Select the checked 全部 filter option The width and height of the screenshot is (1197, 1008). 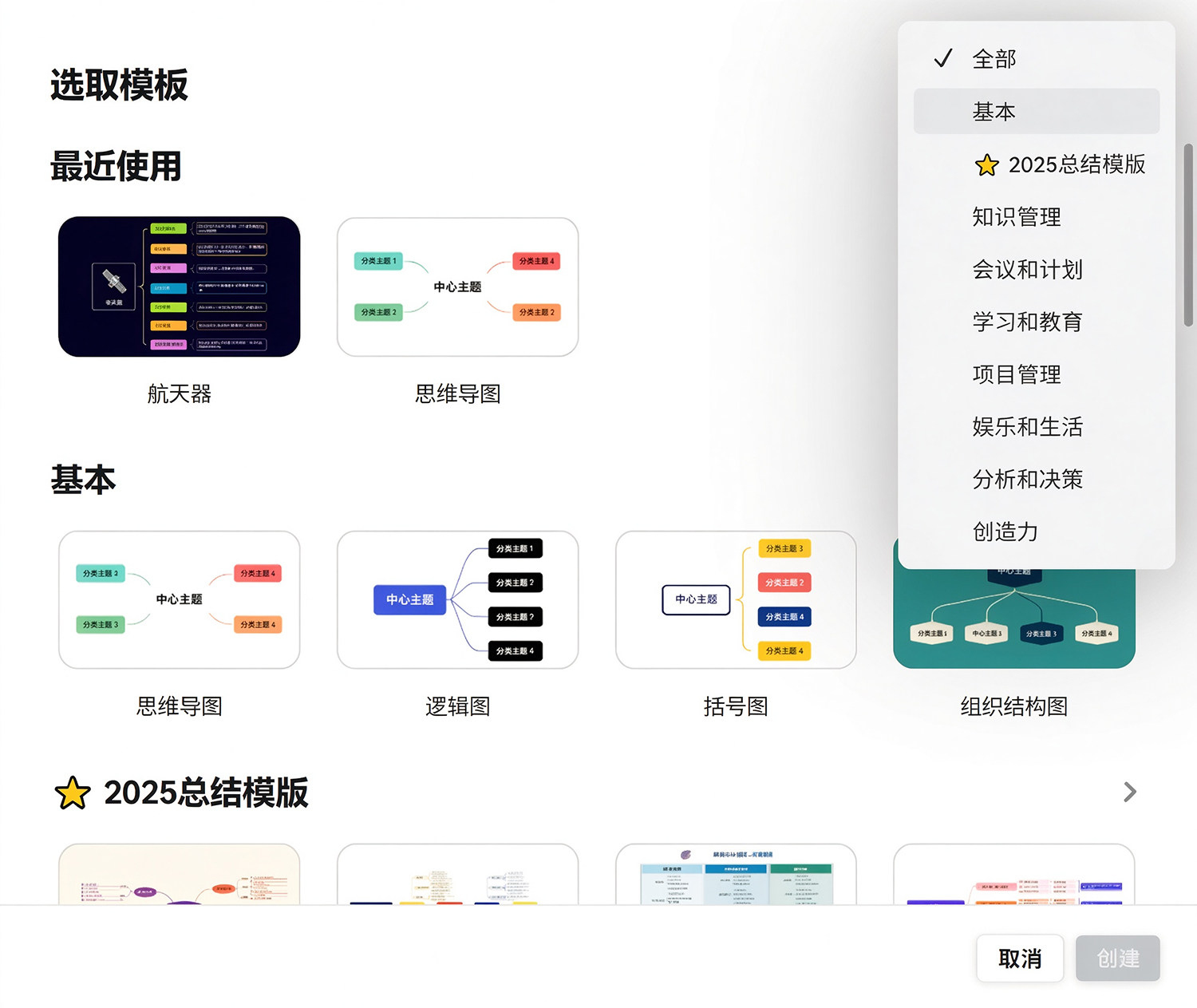click(x=1037, y=58)
